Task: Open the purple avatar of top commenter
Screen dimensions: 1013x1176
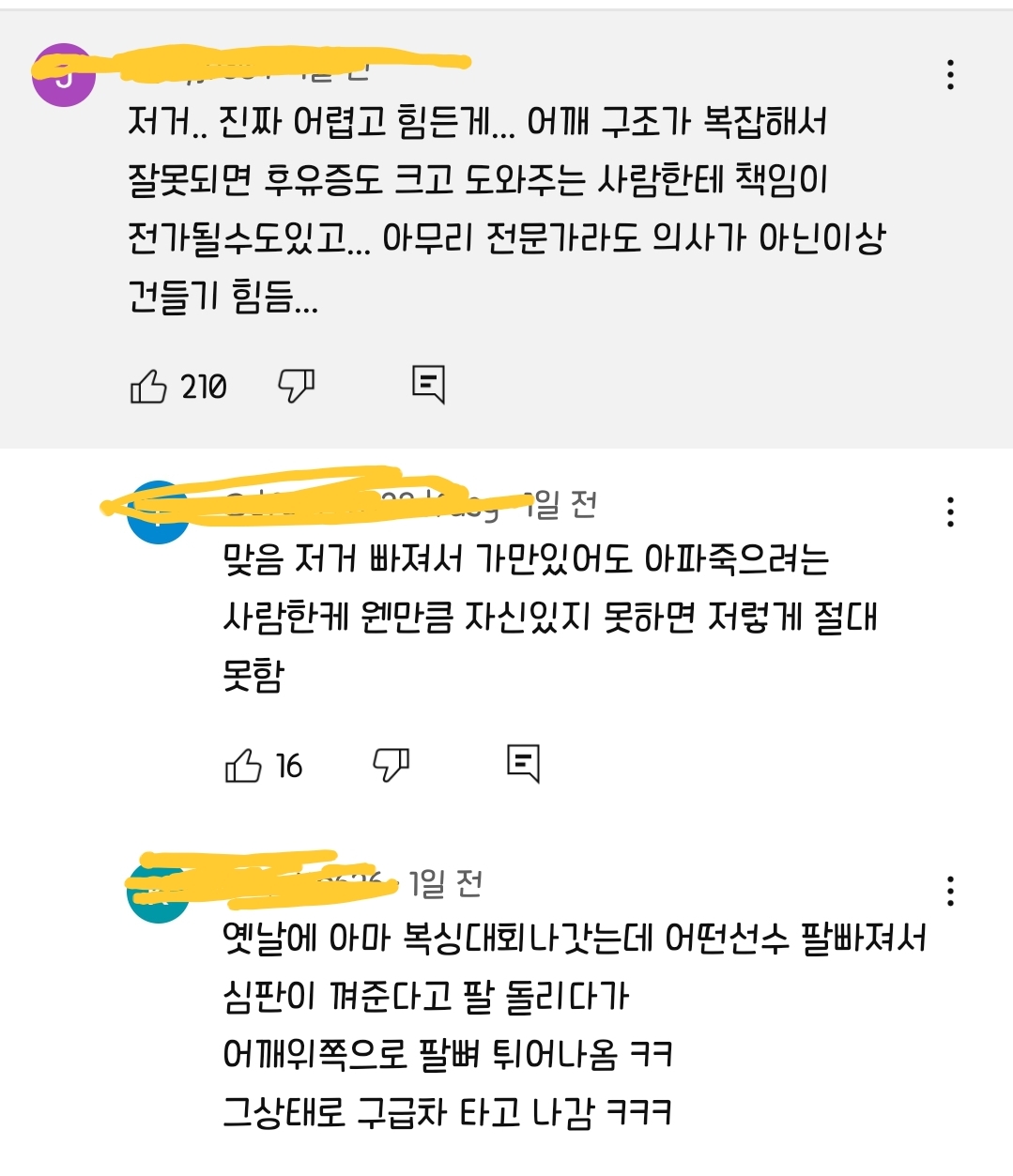Action: pyautogui.click(x=64, y=75)
